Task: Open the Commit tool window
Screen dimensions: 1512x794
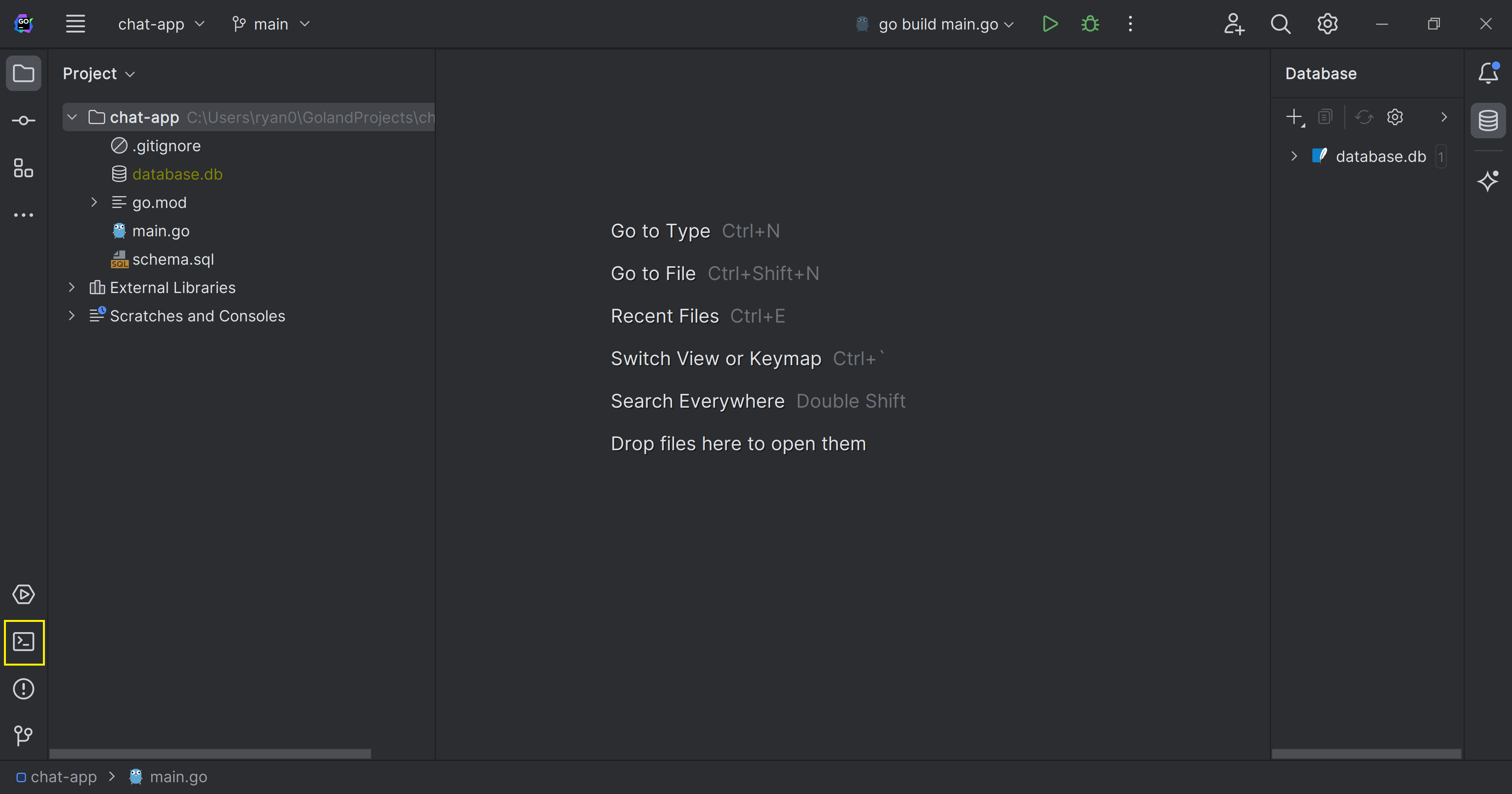Action: [x=24, y=121]
